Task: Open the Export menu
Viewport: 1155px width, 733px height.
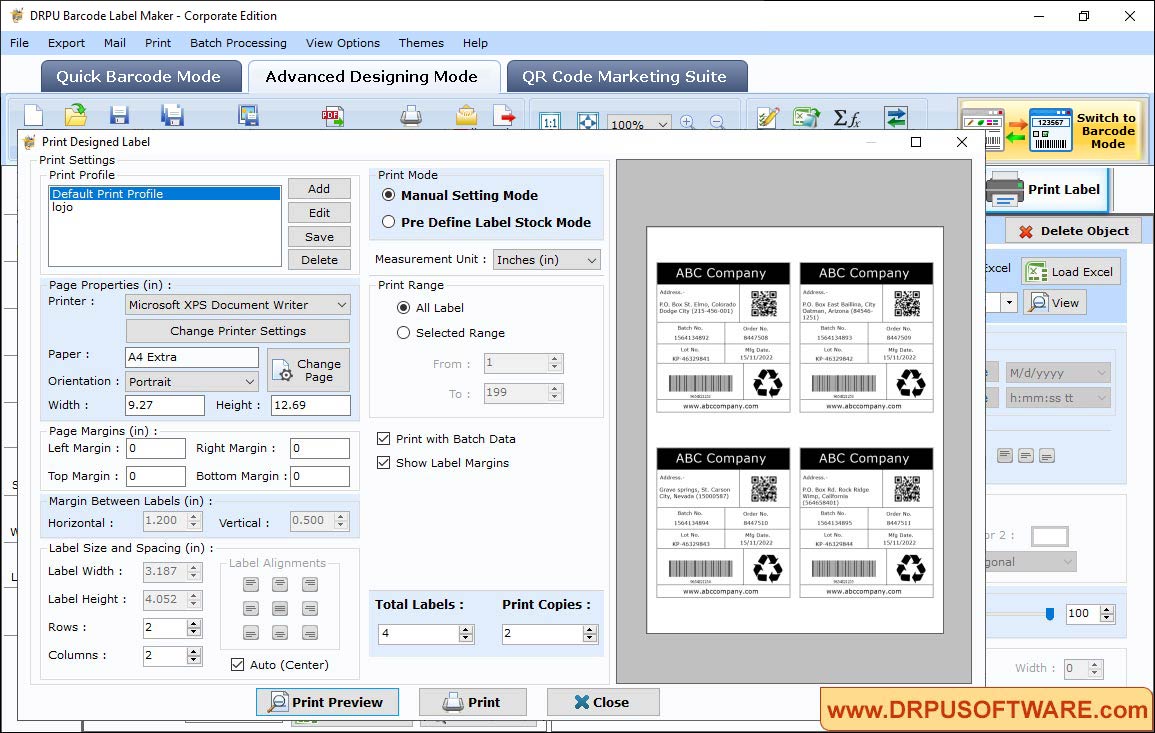Action: pyautogui.click(x=66, y=43)
